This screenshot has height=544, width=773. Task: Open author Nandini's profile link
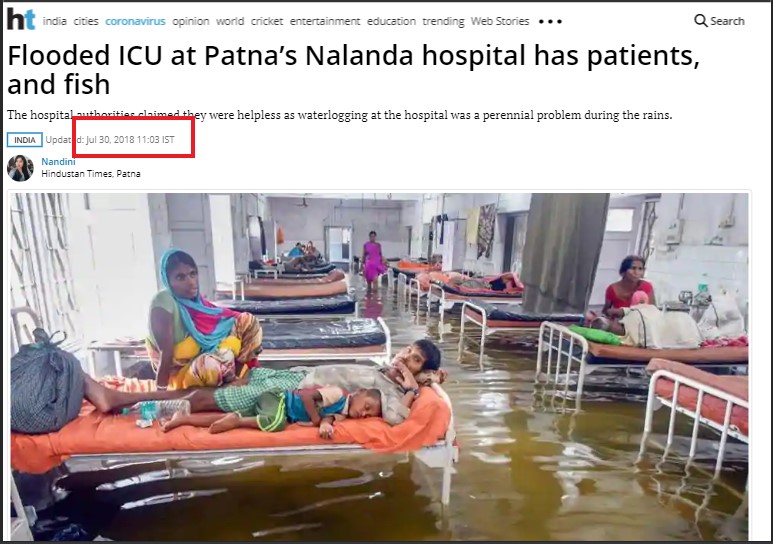coord(58,162)
